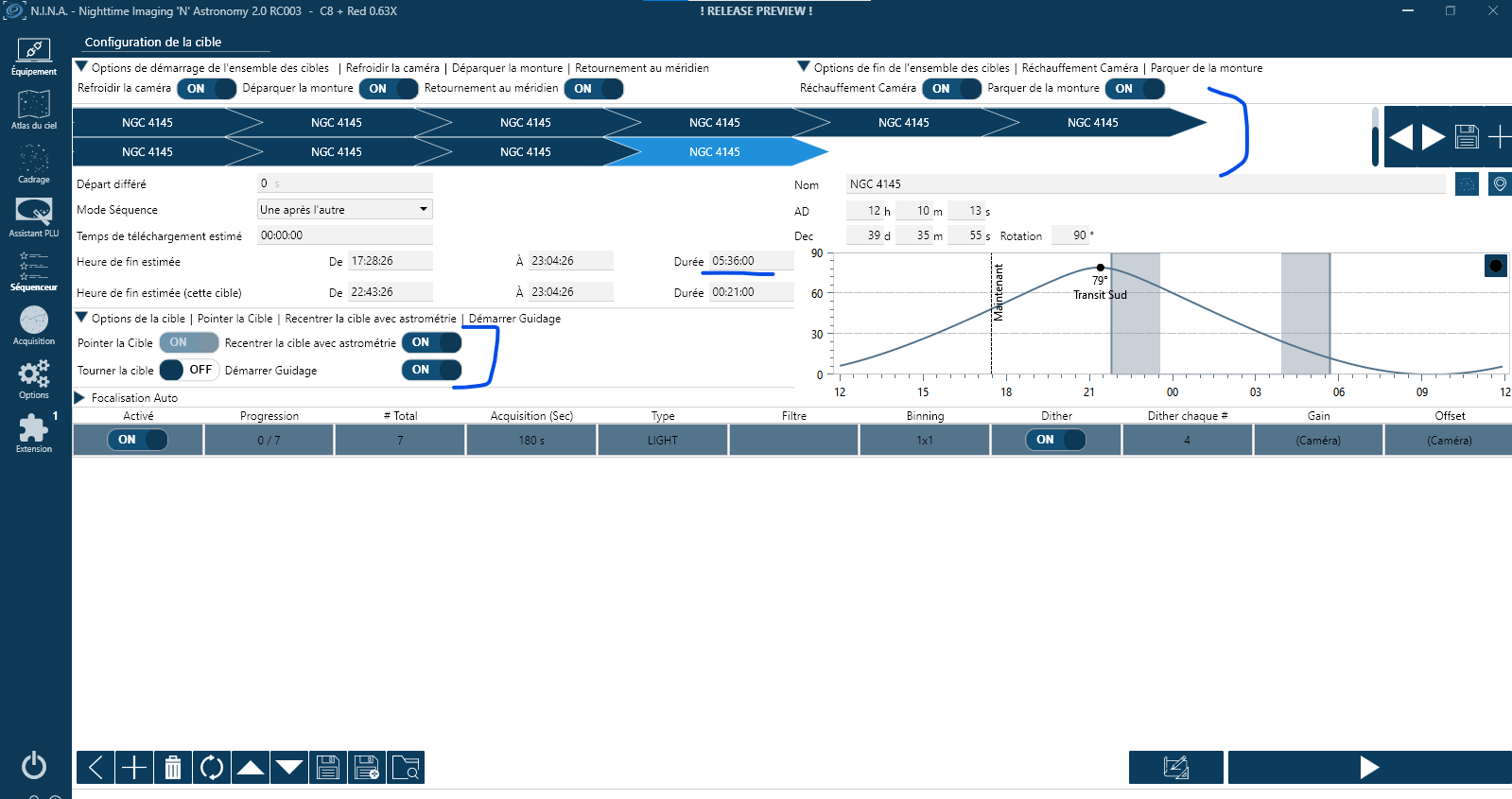Save the target set with the floppy icon
This screenshot has height=799, width=1512.
pos(1467,137)
